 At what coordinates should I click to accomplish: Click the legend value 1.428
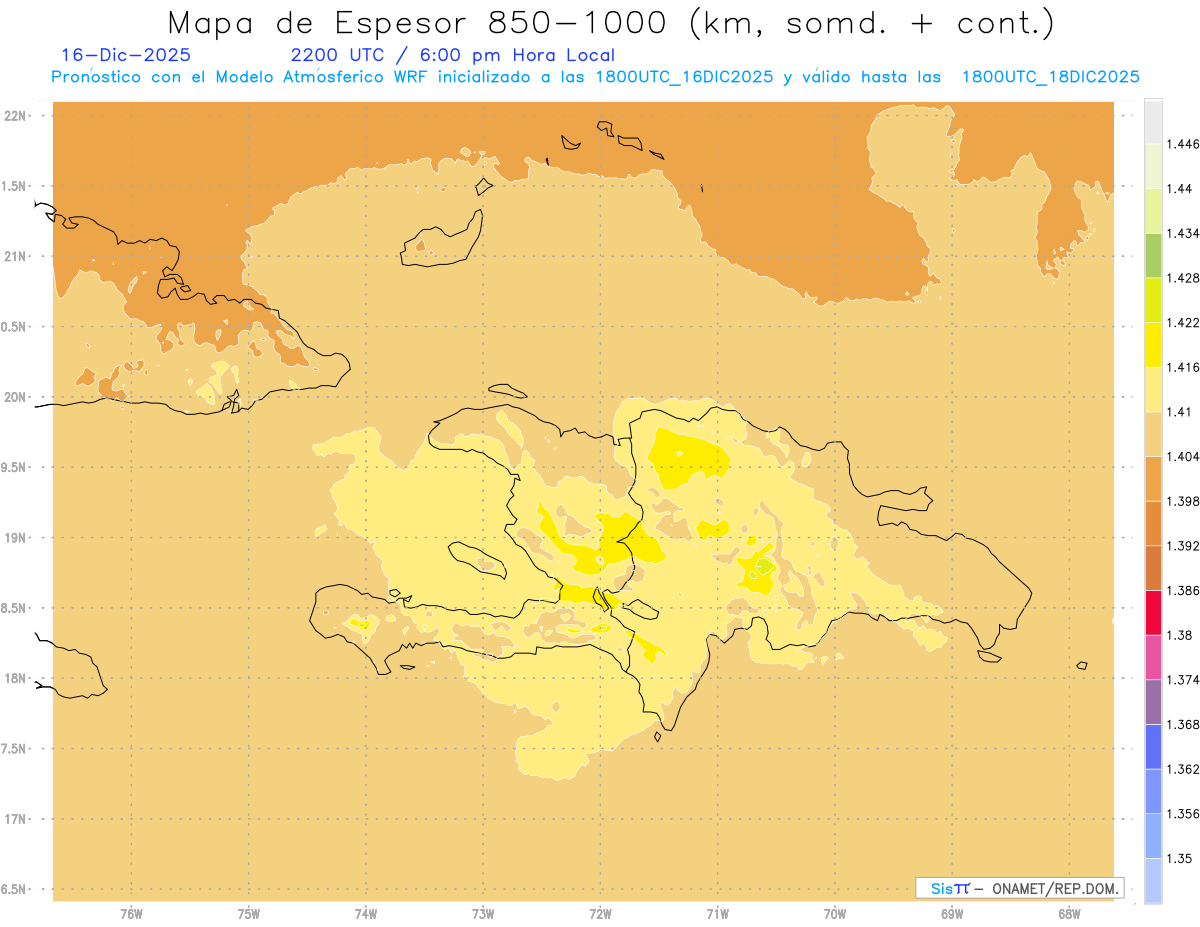pyautogui.click(x=1183, y=278)
